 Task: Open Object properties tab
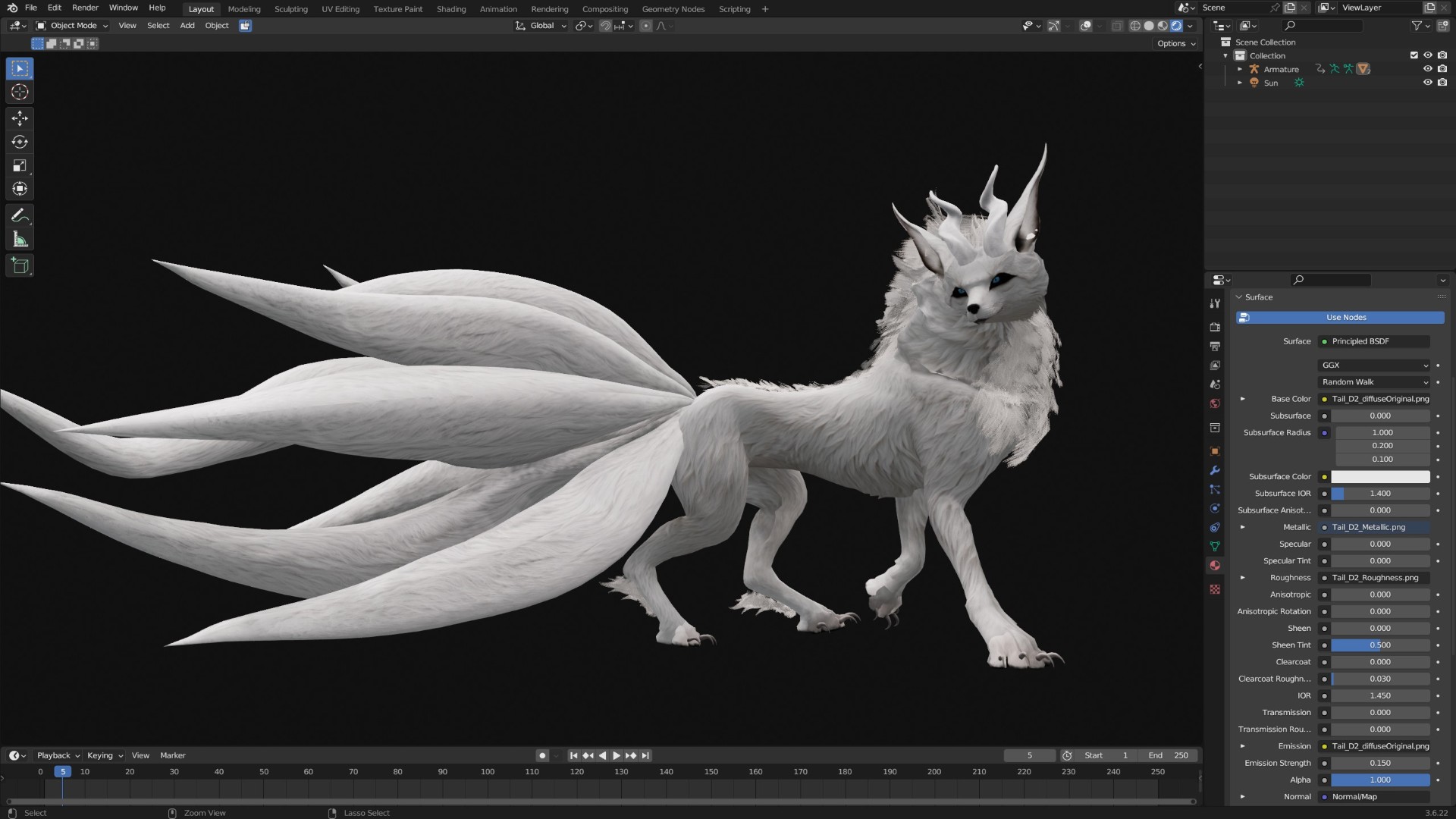[x=1215, y=451]
